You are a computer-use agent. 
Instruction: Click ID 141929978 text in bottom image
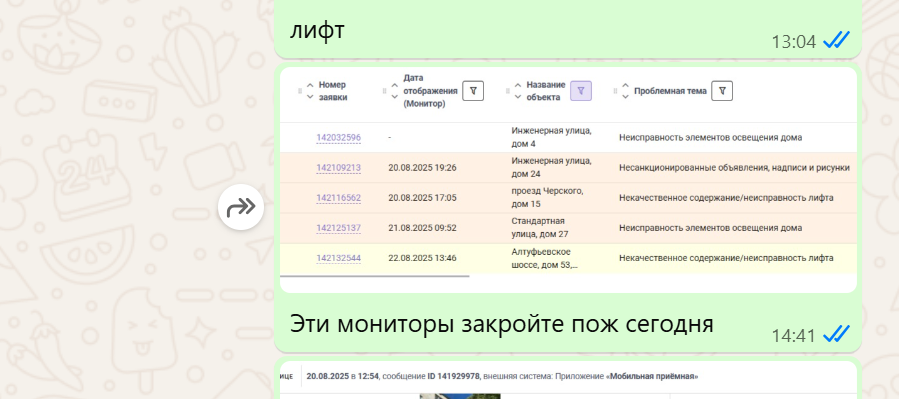[x=454, y=377]
